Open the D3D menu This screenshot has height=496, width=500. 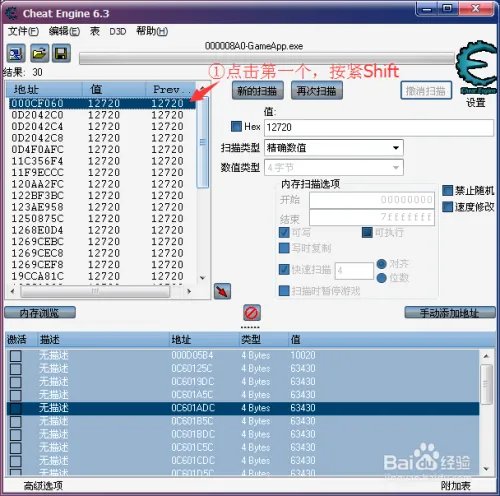pos(118,31)
